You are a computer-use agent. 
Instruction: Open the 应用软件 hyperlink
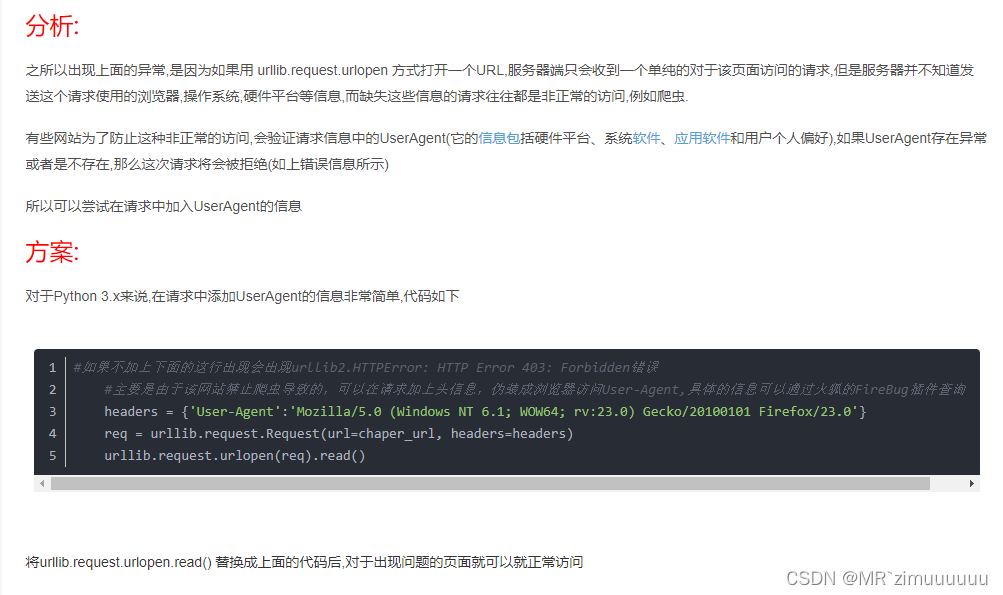(x=702, y=138)
